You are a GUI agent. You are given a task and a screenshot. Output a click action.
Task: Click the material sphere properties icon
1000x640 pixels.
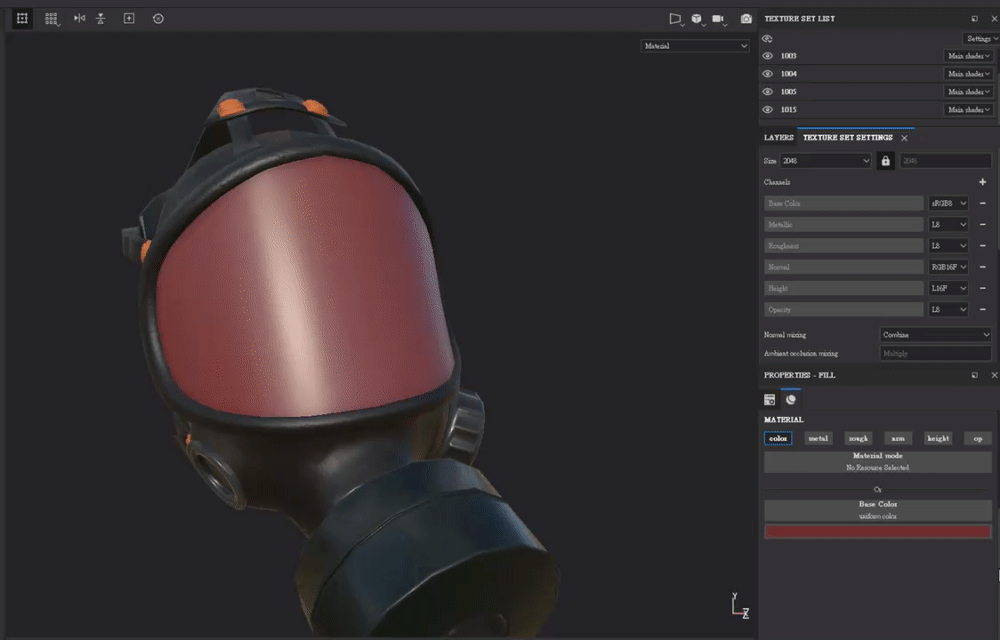[x=791, y=400]
